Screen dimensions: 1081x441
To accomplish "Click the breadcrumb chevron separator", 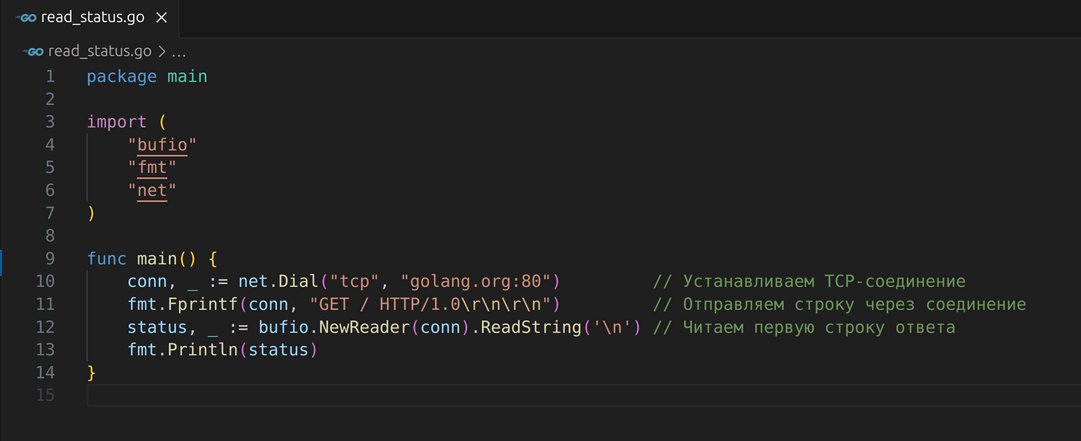I will point(162,51).
